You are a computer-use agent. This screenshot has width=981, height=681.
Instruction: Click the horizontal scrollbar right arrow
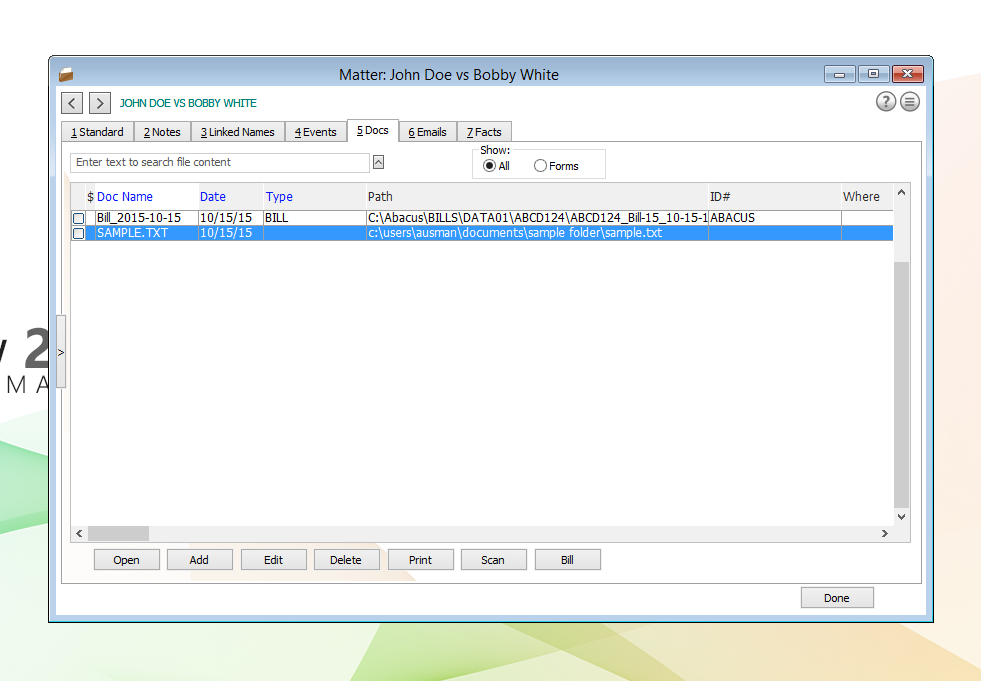[885, 533]
